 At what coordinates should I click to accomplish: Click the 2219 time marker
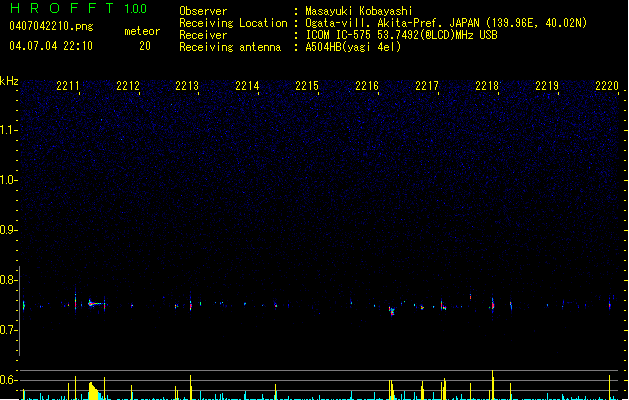pos(547,86)
